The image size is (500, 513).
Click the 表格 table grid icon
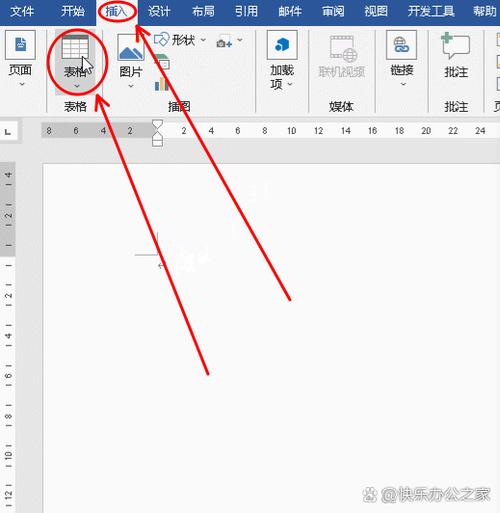(75, 47)
